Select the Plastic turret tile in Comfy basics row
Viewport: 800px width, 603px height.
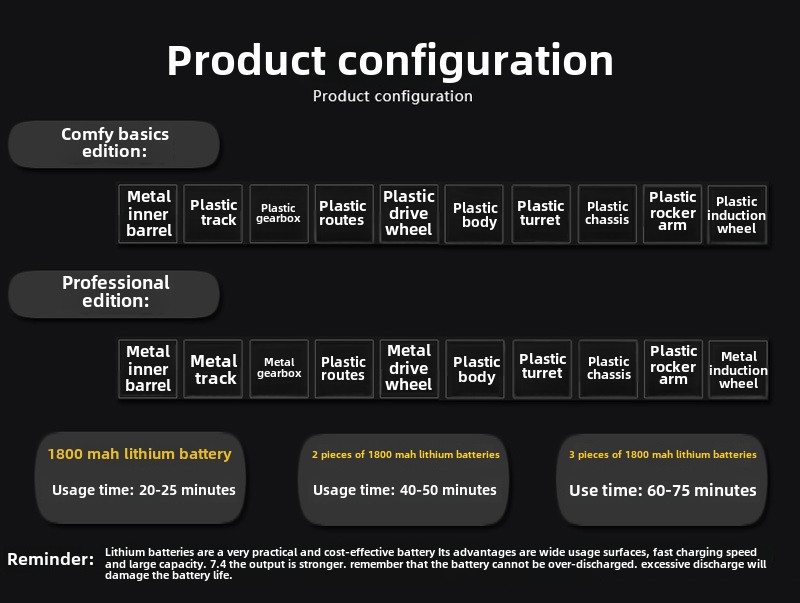[x=541, y=214]
